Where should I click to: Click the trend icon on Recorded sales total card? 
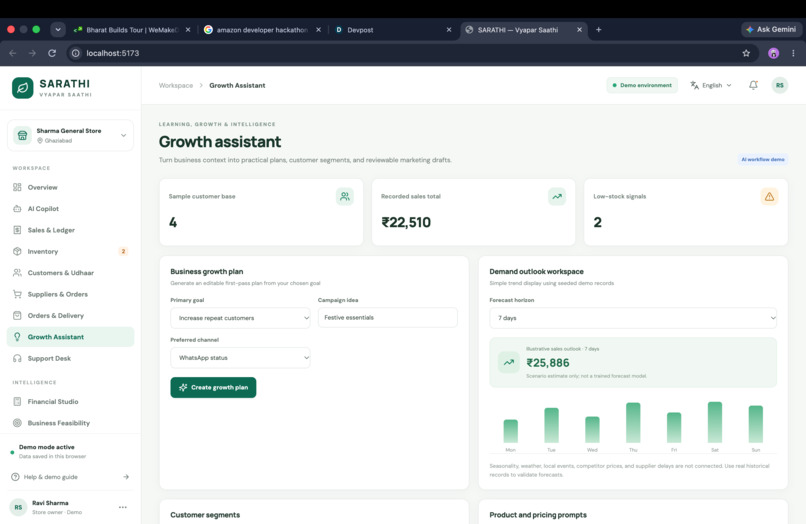[x=557, y=196]
